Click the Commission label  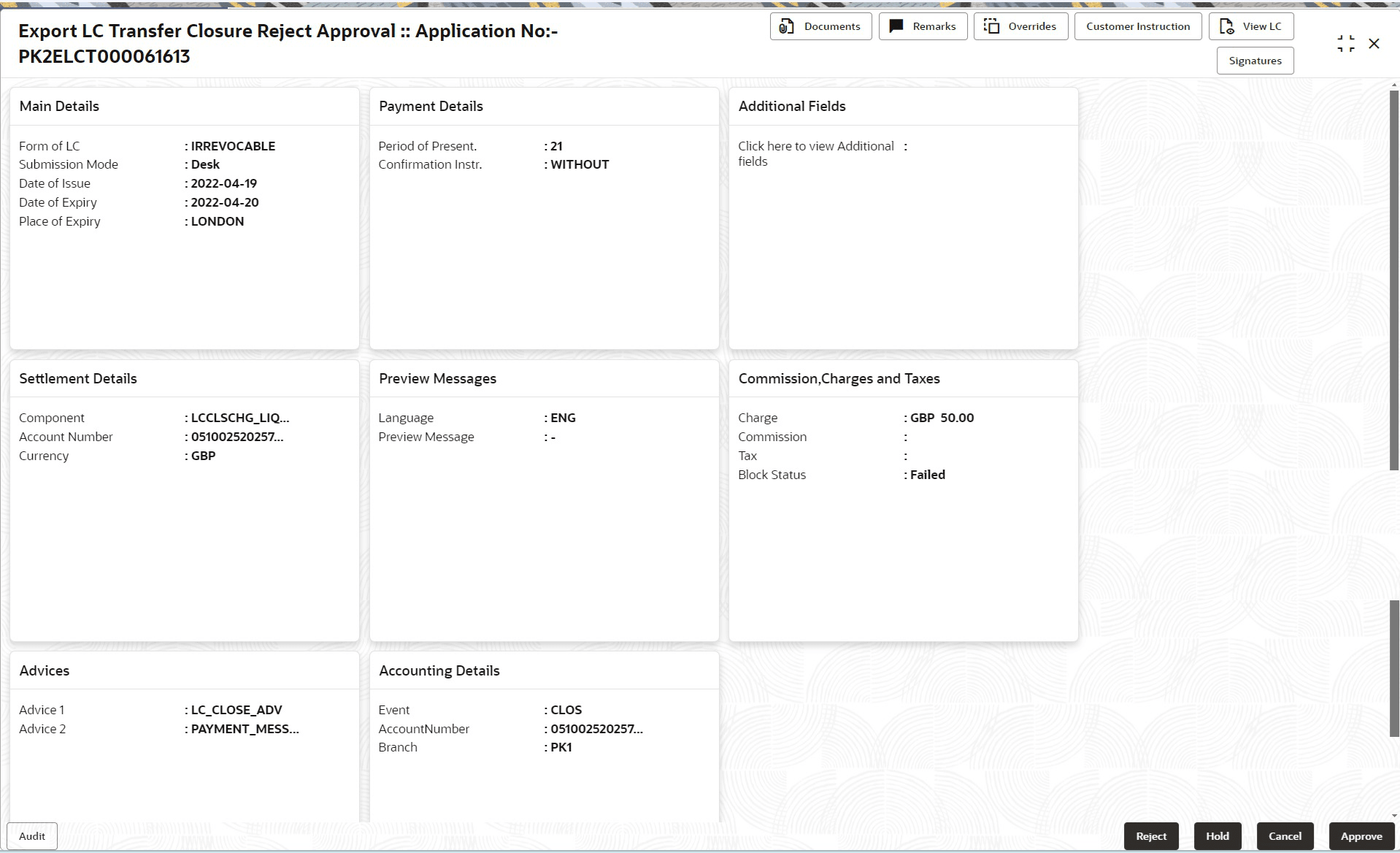772,437
